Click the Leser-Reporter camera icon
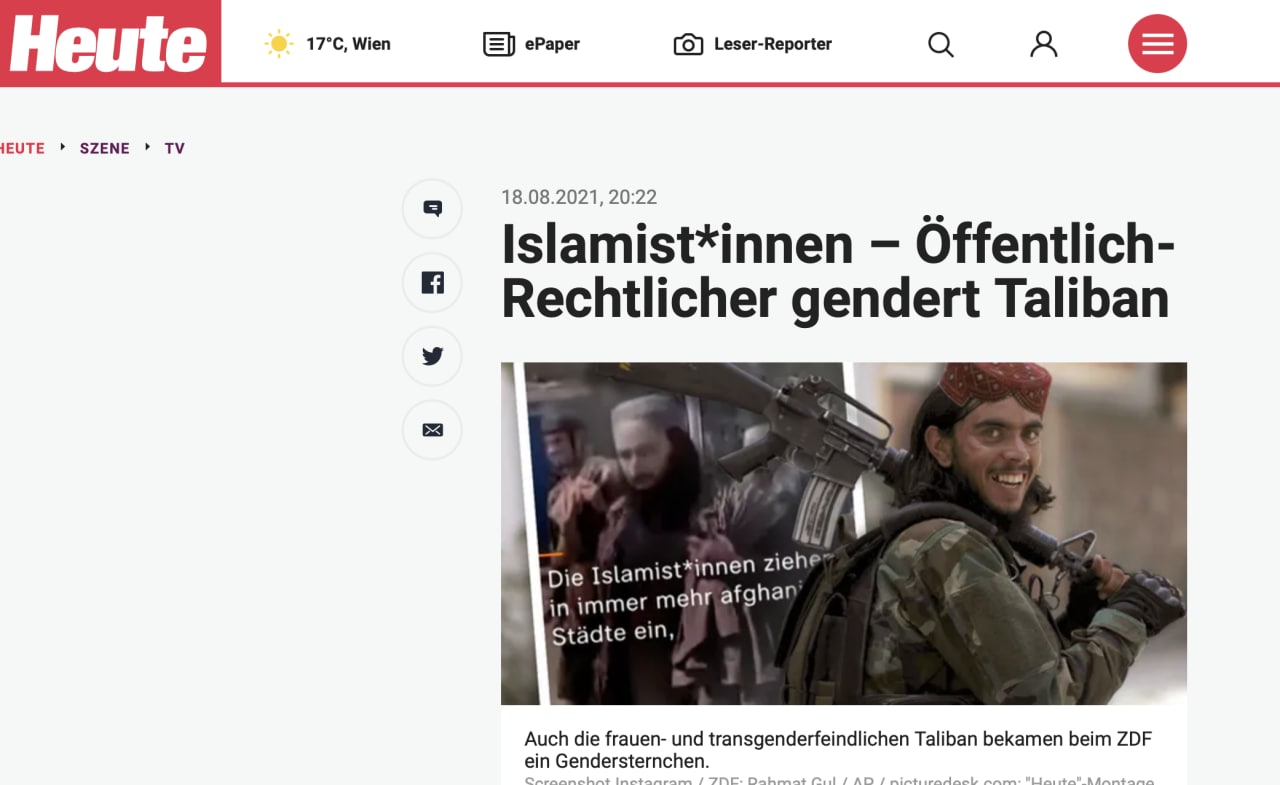 click(688, 44)
